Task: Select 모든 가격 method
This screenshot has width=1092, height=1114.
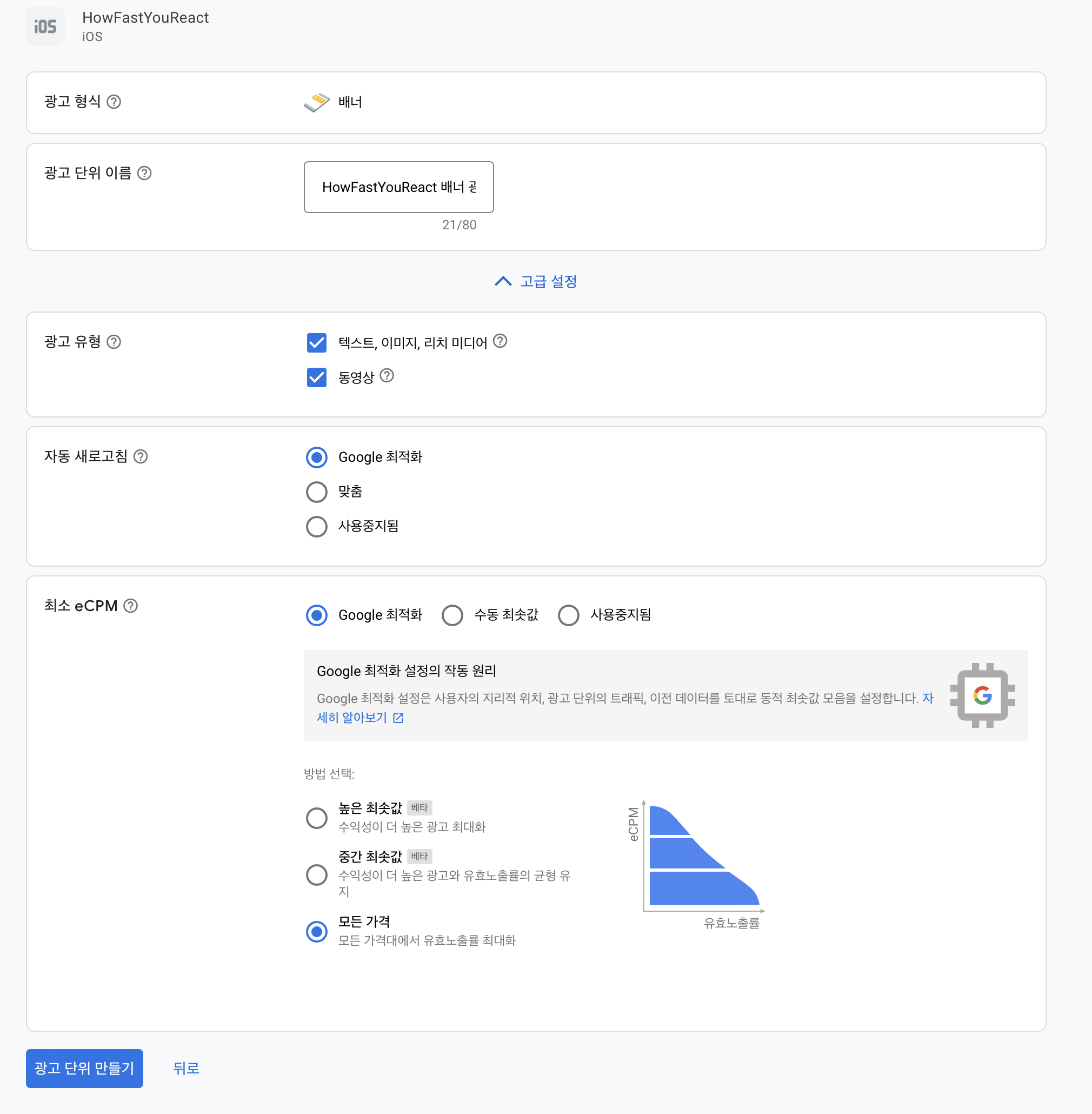Action: [317, 932]
